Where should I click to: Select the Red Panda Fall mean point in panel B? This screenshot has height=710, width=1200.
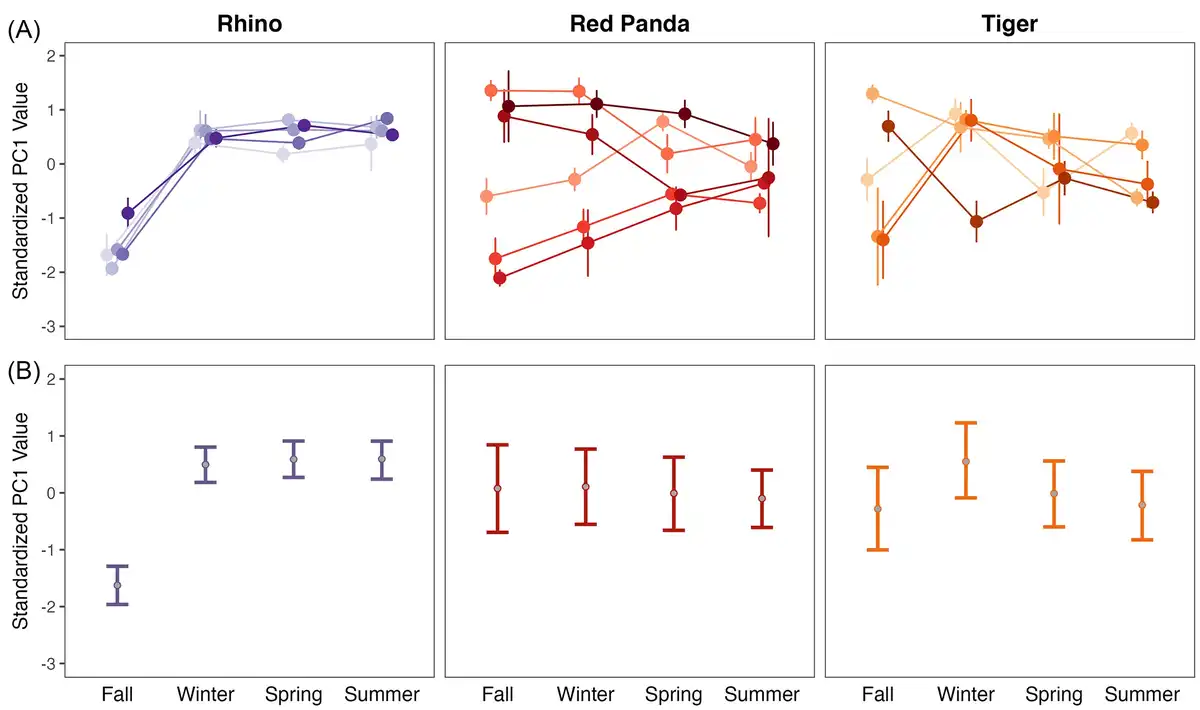(x=497, y=488)
